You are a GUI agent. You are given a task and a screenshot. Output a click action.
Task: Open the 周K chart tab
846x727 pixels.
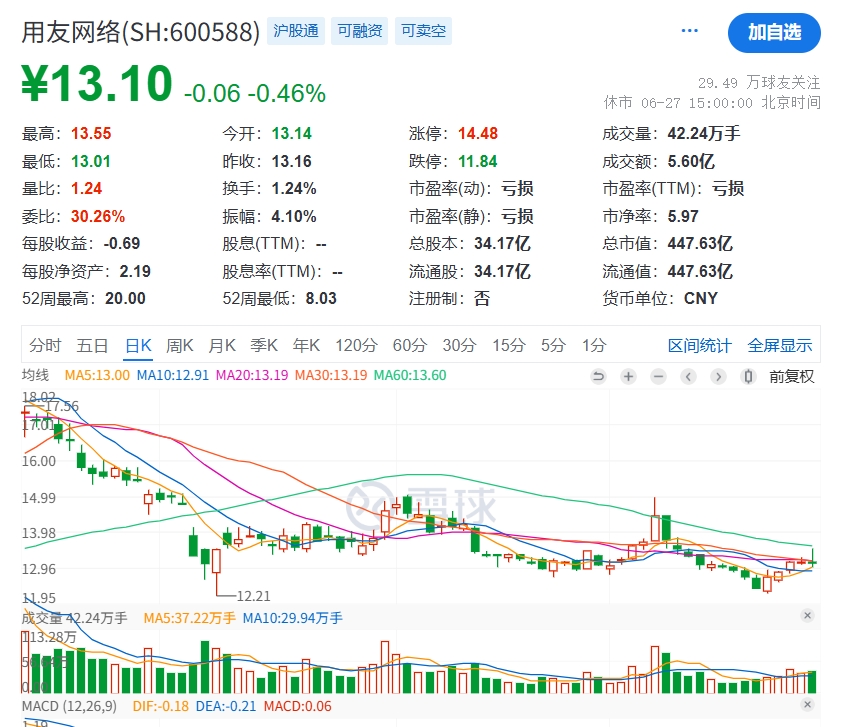[180, 345]
